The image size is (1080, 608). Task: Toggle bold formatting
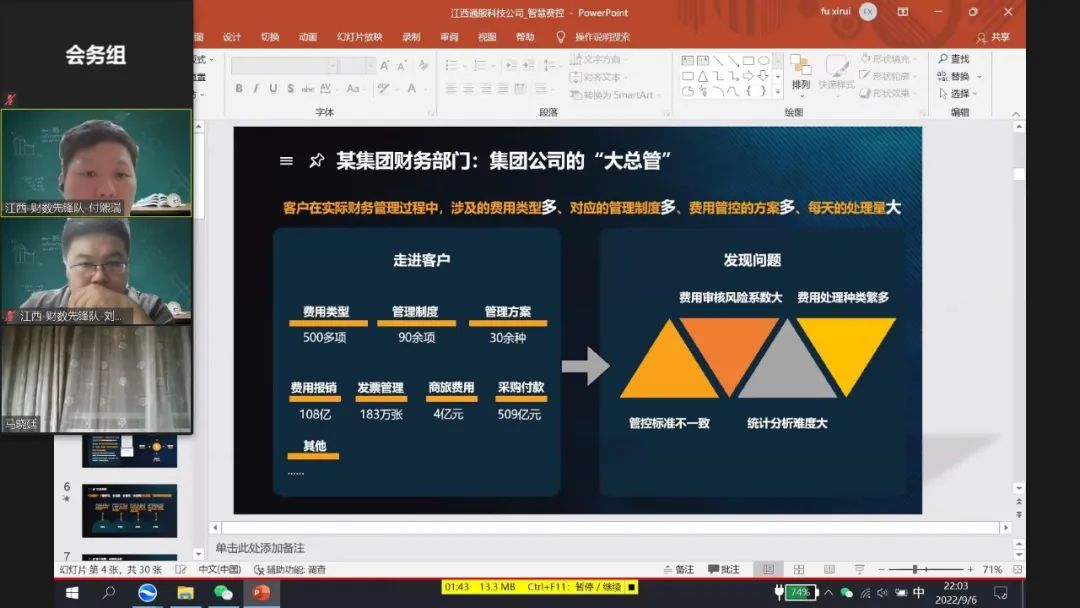click(239, 88)
